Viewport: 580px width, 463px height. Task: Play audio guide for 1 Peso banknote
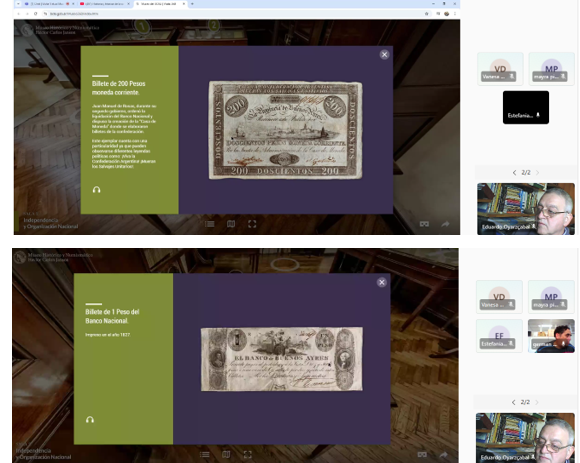(x=90, y=420)
